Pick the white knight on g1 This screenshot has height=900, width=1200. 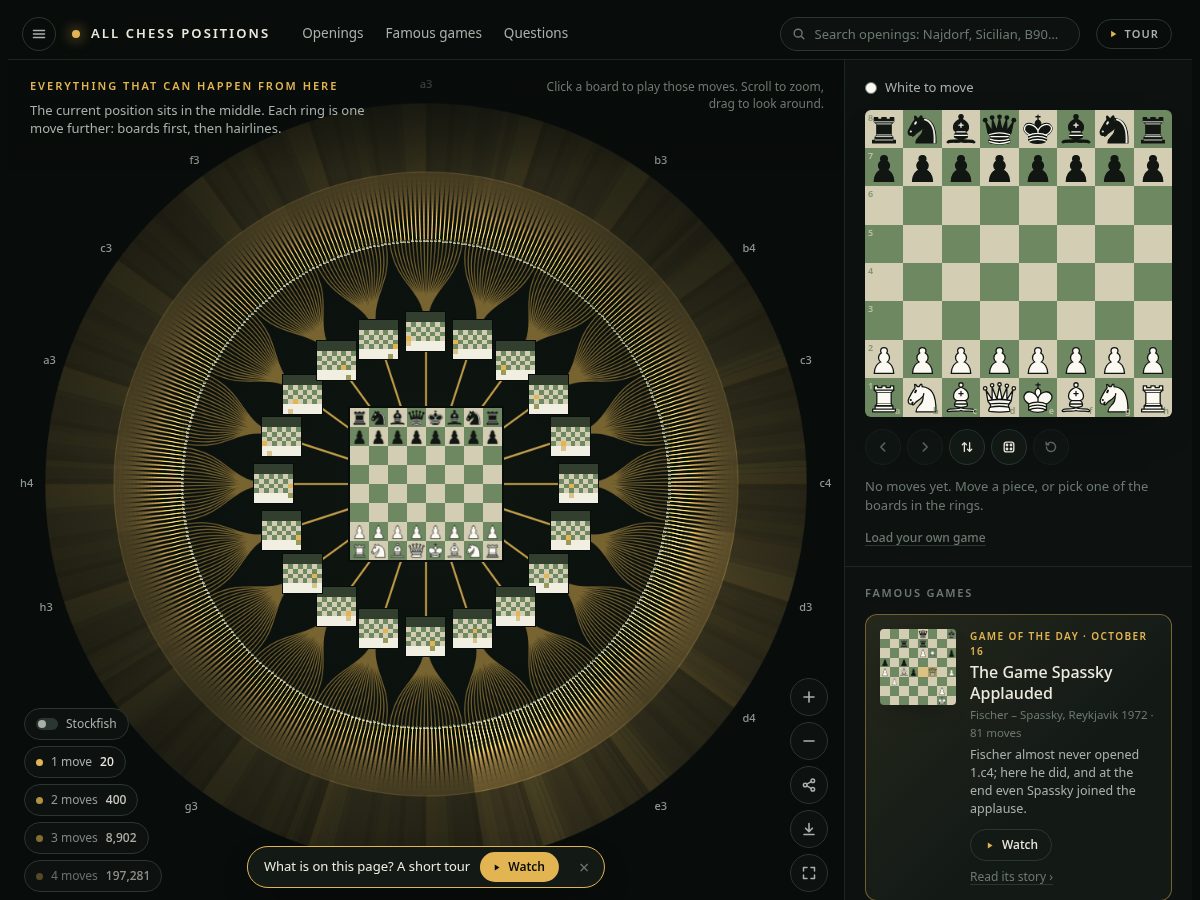tap(1114, 397)
